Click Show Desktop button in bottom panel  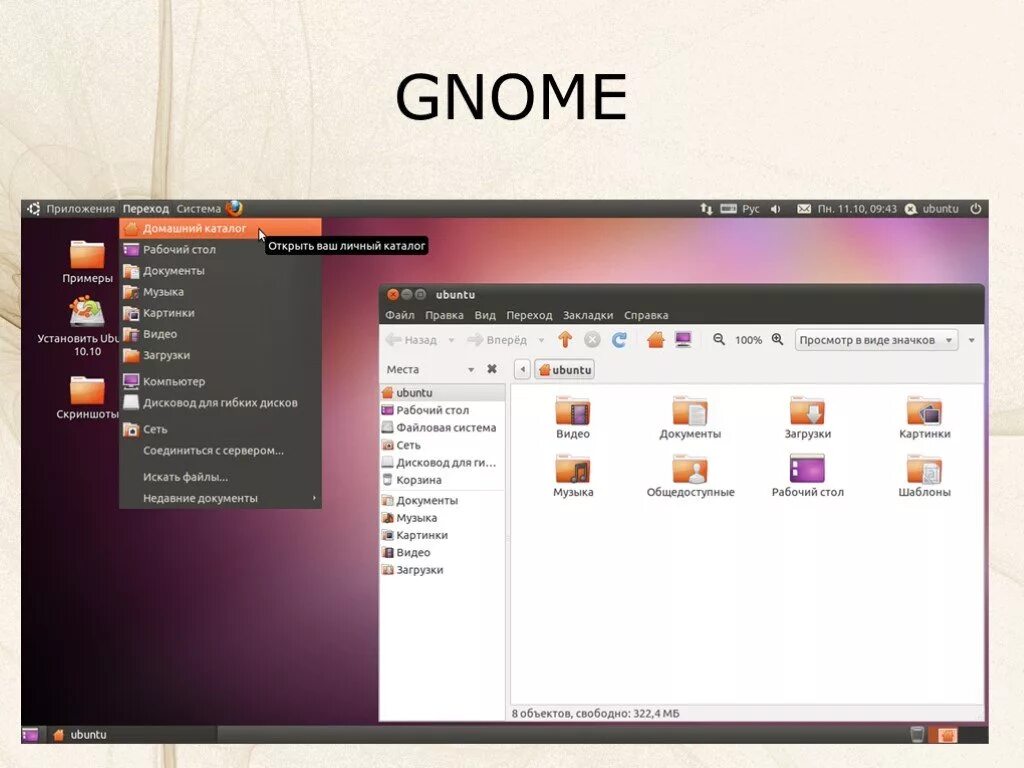pyautogui.click(x=30, y=735)
